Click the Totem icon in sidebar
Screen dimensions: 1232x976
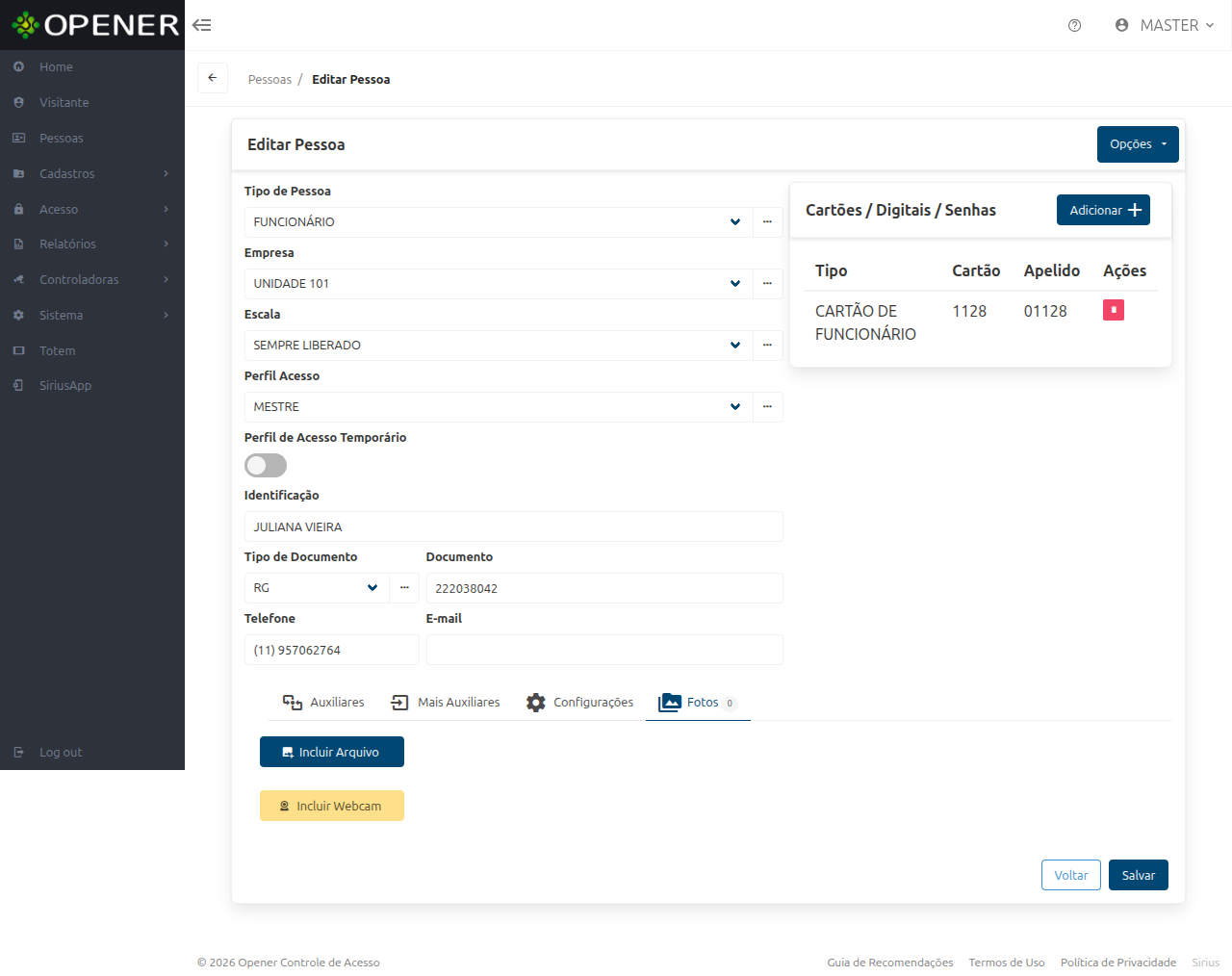pos(18,350)
